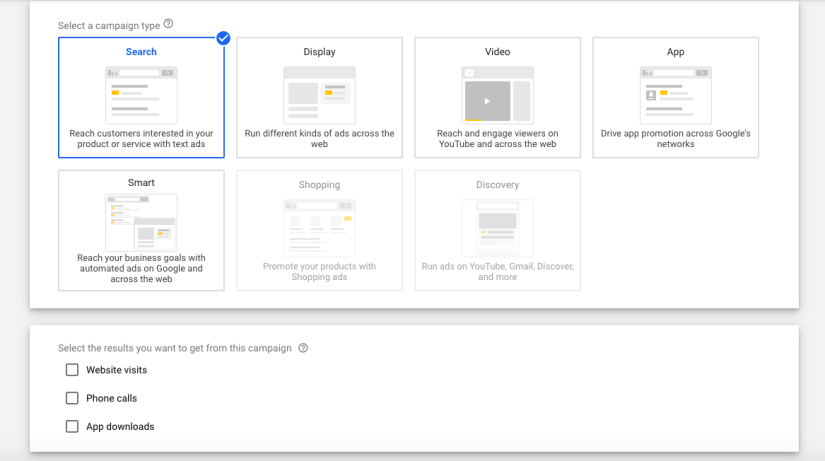Open help icon beside campaign type heading

168,24
